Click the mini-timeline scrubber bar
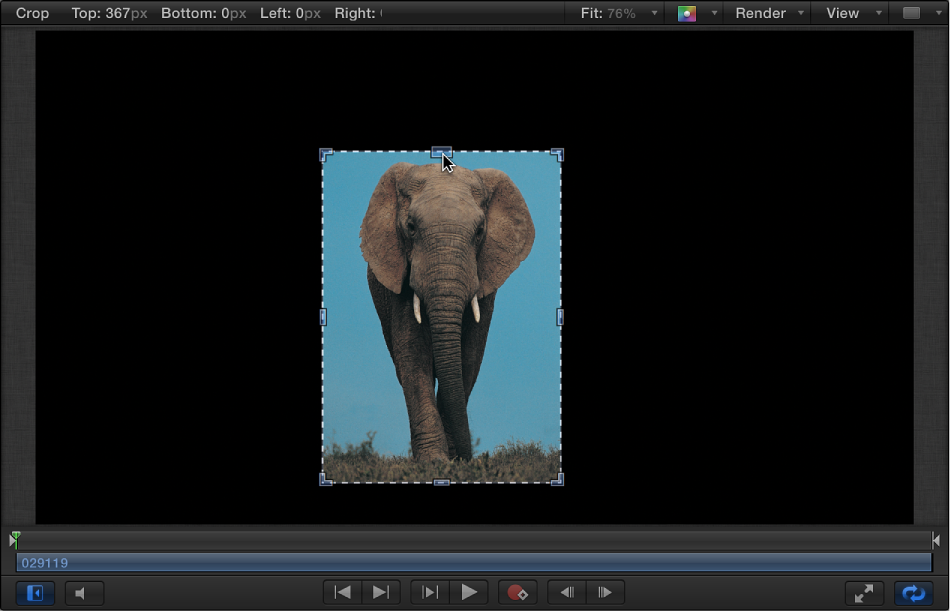 click(x=475, y=539)
